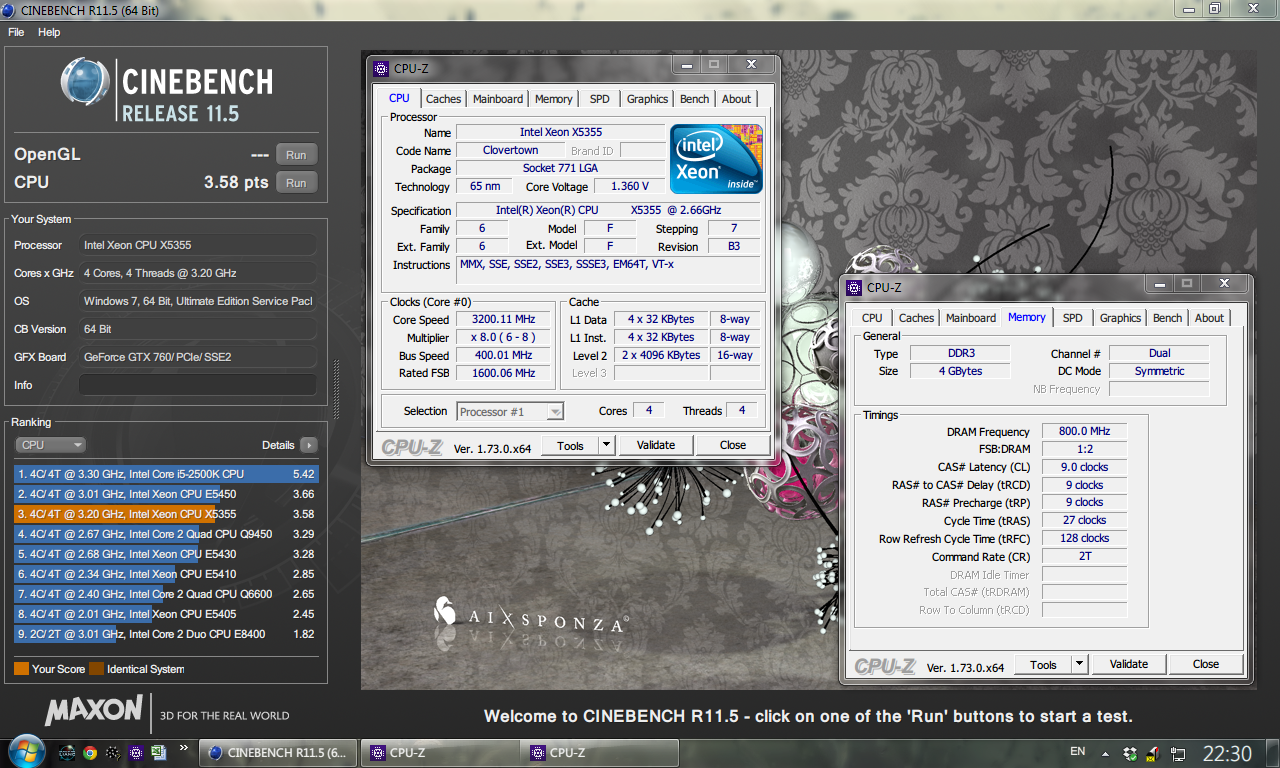
Task: Open Graphics tab in front CPU-Z
Action: tap(647, 99)
